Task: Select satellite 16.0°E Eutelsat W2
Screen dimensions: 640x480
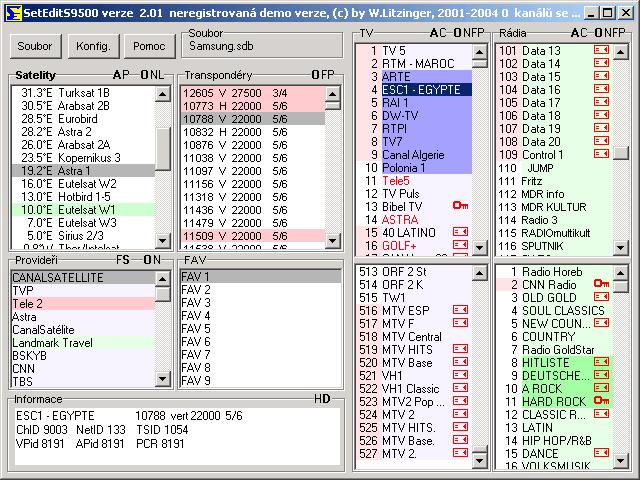Action: coord(83,184)
